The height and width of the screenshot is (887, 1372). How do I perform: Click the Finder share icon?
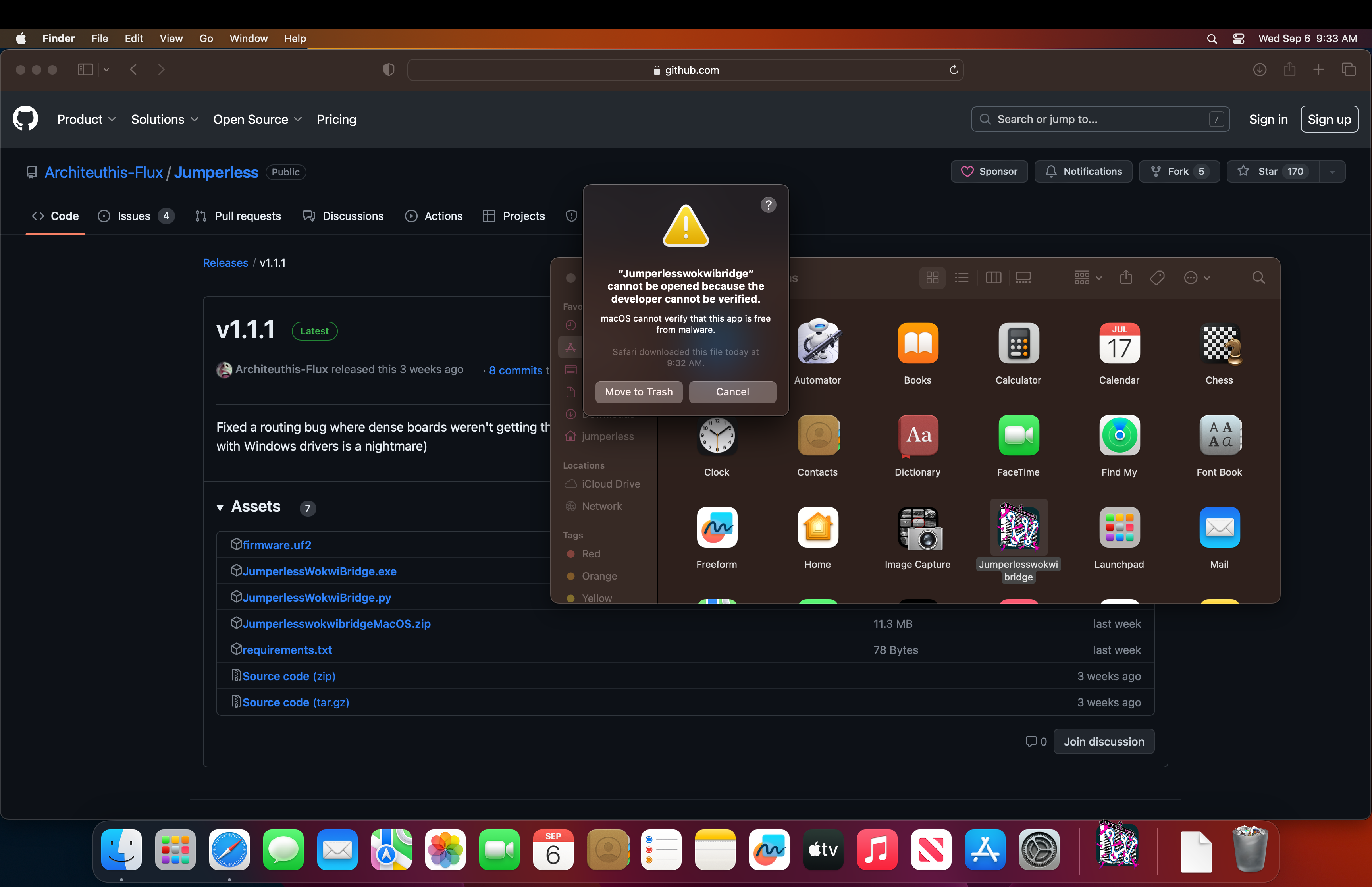point(1125,278)
